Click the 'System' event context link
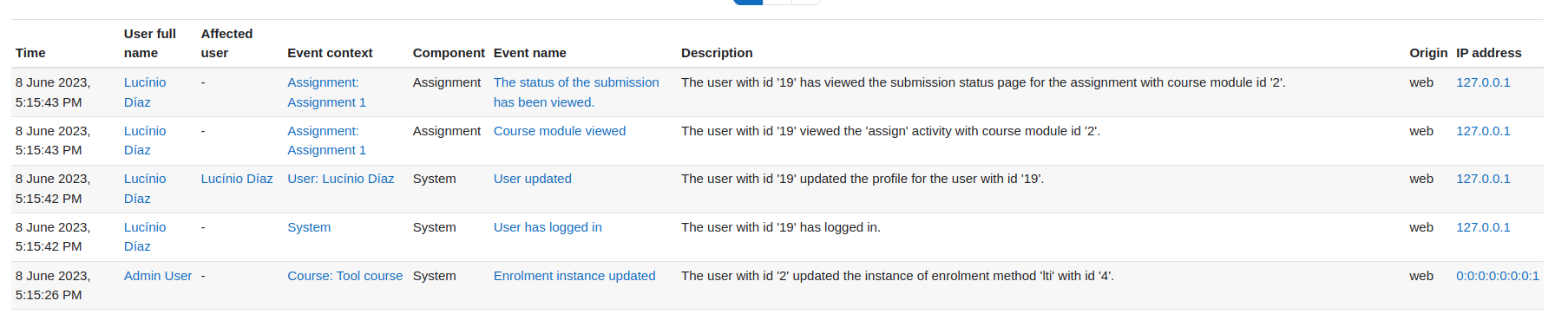The width and height of the screenshot is (1568, 314). click(x=309, y=227)
